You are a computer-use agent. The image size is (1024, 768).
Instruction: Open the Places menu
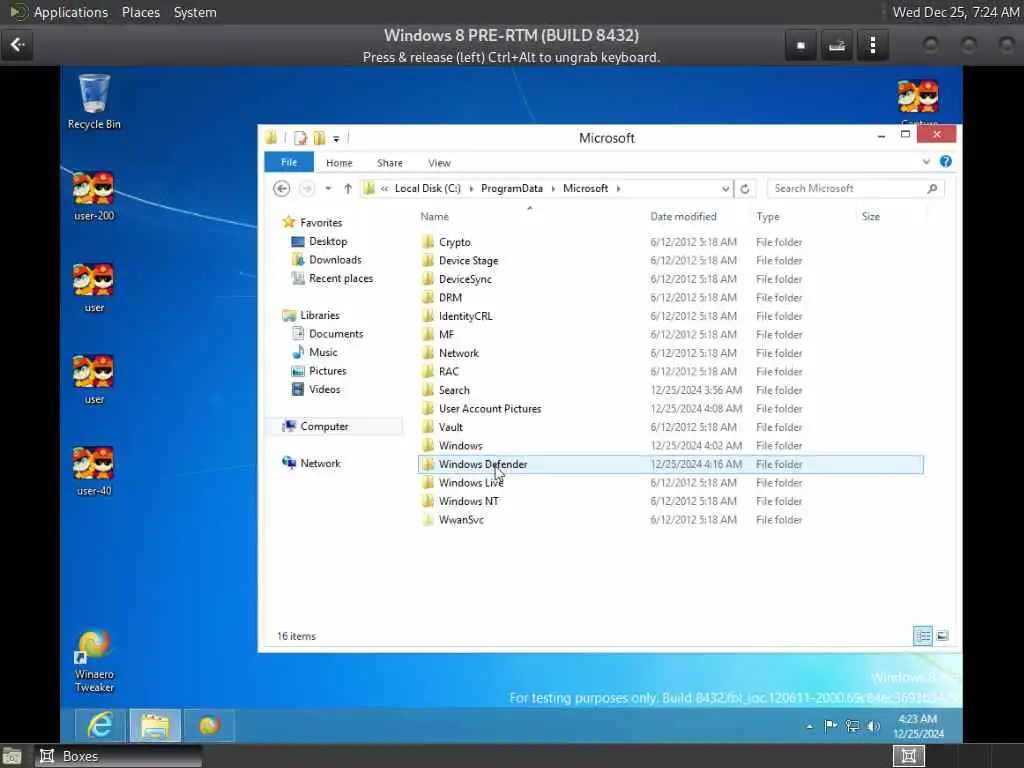click(x=140, y=12)
